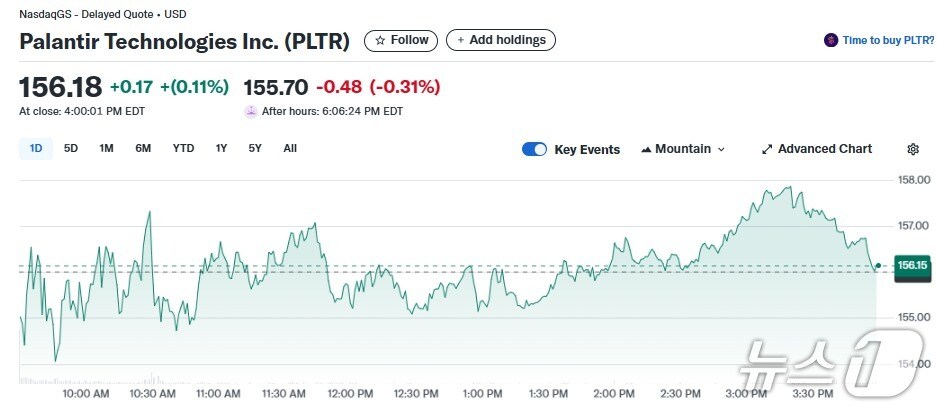The image size is (937, 411).
Task: Toggle the Key Events switch
Action: tap(534, 149)
